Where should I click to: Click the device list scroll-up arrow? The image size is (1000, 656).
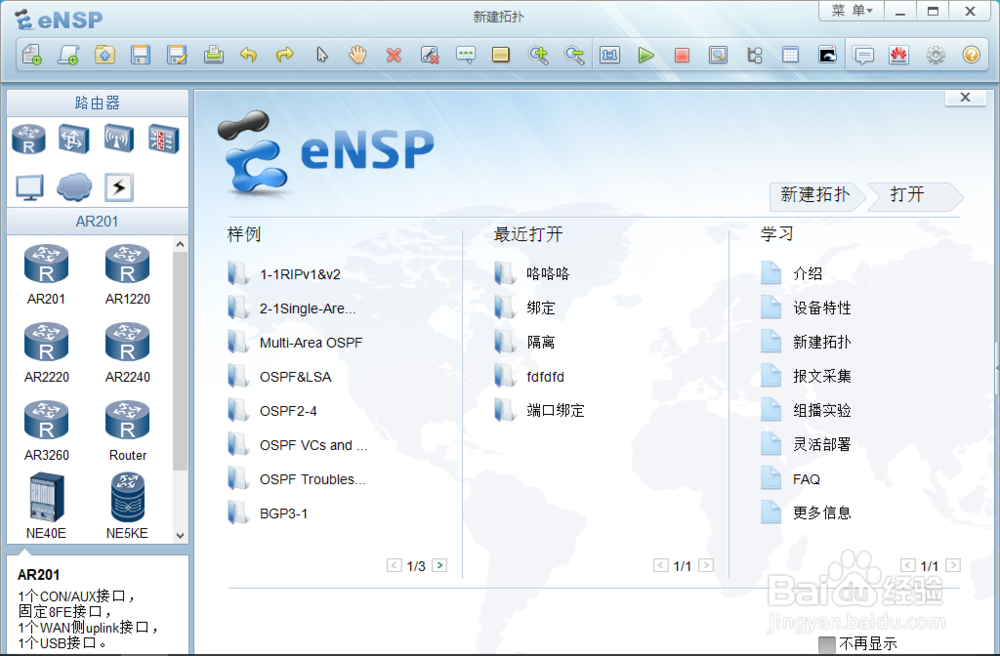click(x=180, y=244)
